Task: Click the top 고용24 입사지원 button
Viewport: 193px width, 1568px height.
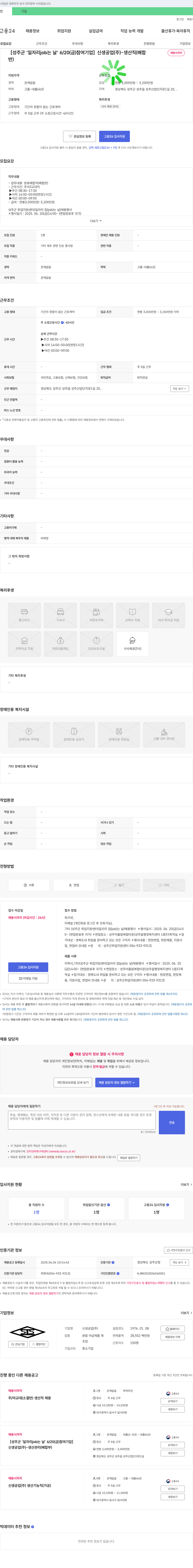Action: [114, 136]
